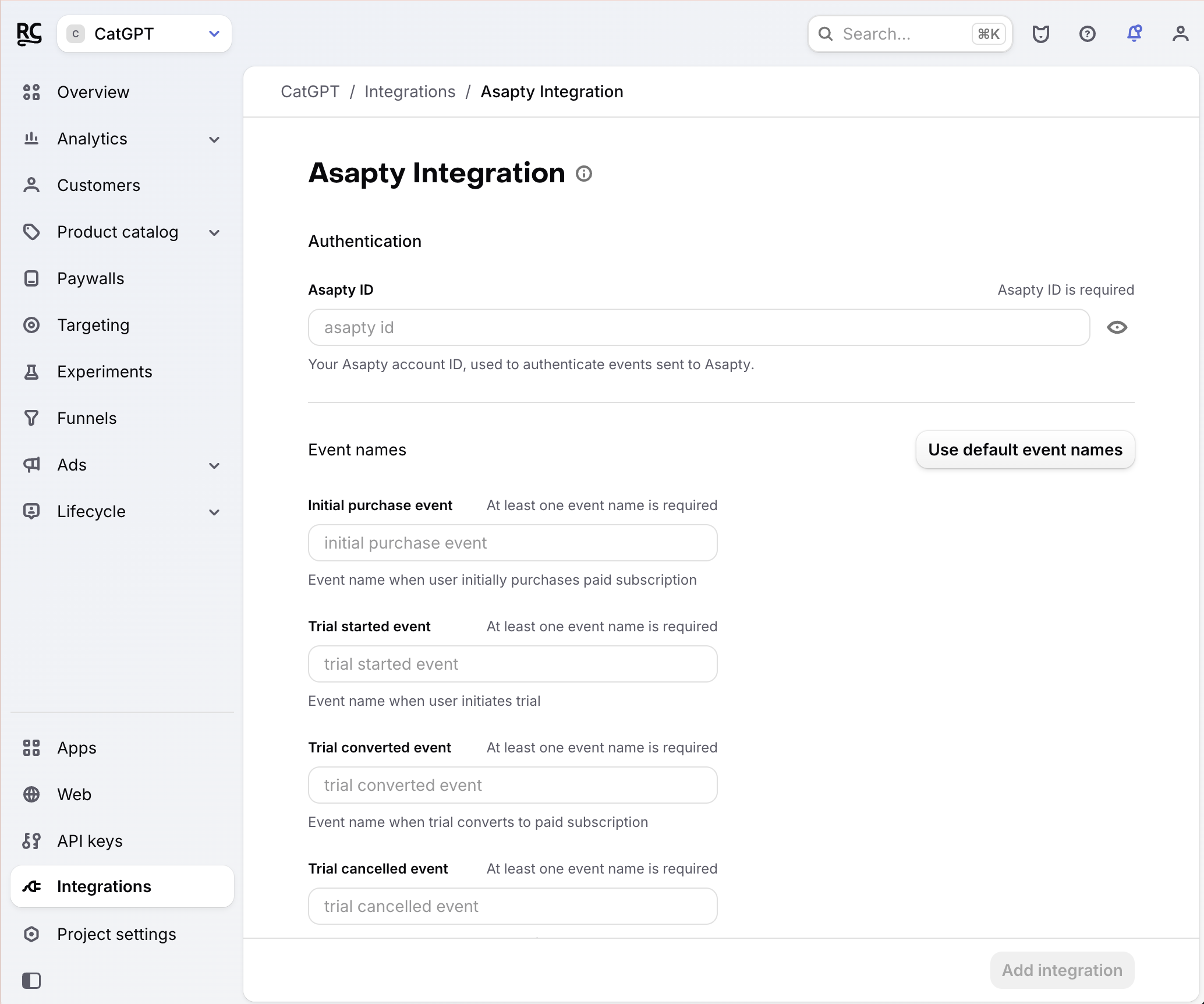Click the trial converted event field
Viewport: 1204px width, 1004px height.
pos(513,785)
